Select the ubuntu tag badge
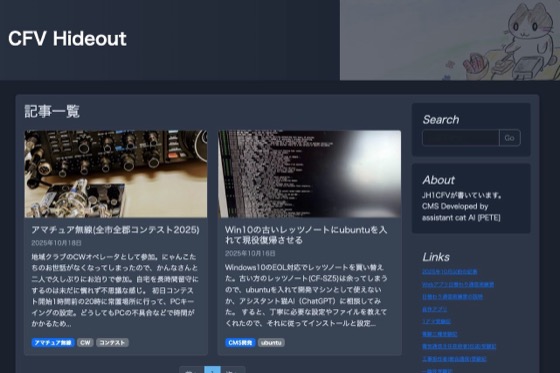This screenshot has height=373, width=560. pyautogui.click(x=271, y=343)
